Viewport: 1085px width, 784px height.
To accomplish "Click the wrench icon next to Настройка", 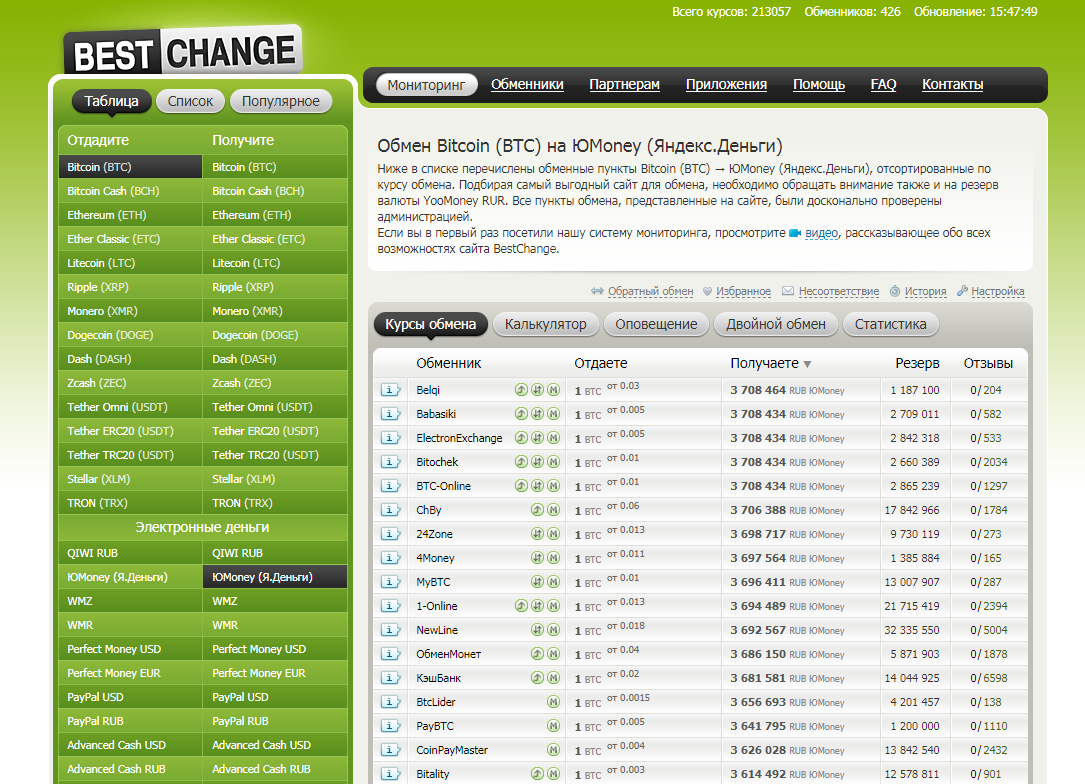I will click(x=962, y=291).
